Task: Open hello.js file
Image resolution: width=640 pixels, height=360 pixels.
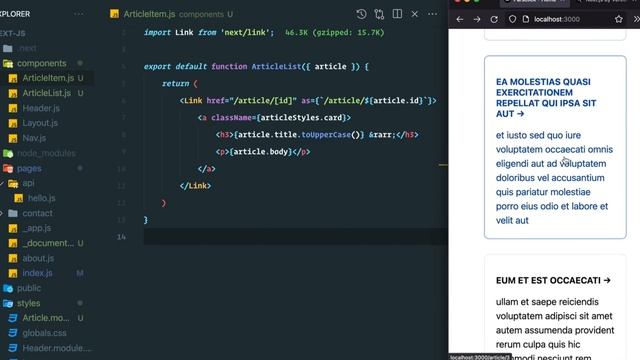Action: pos(41,198)
